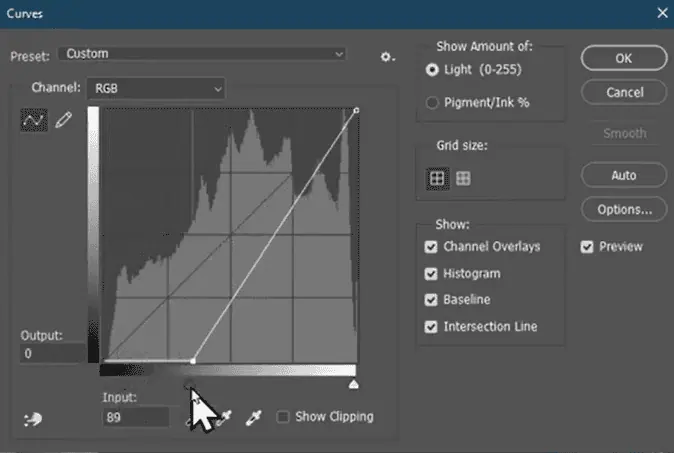
Task: Enable Show Clipping checkbox
Action: 283,416
